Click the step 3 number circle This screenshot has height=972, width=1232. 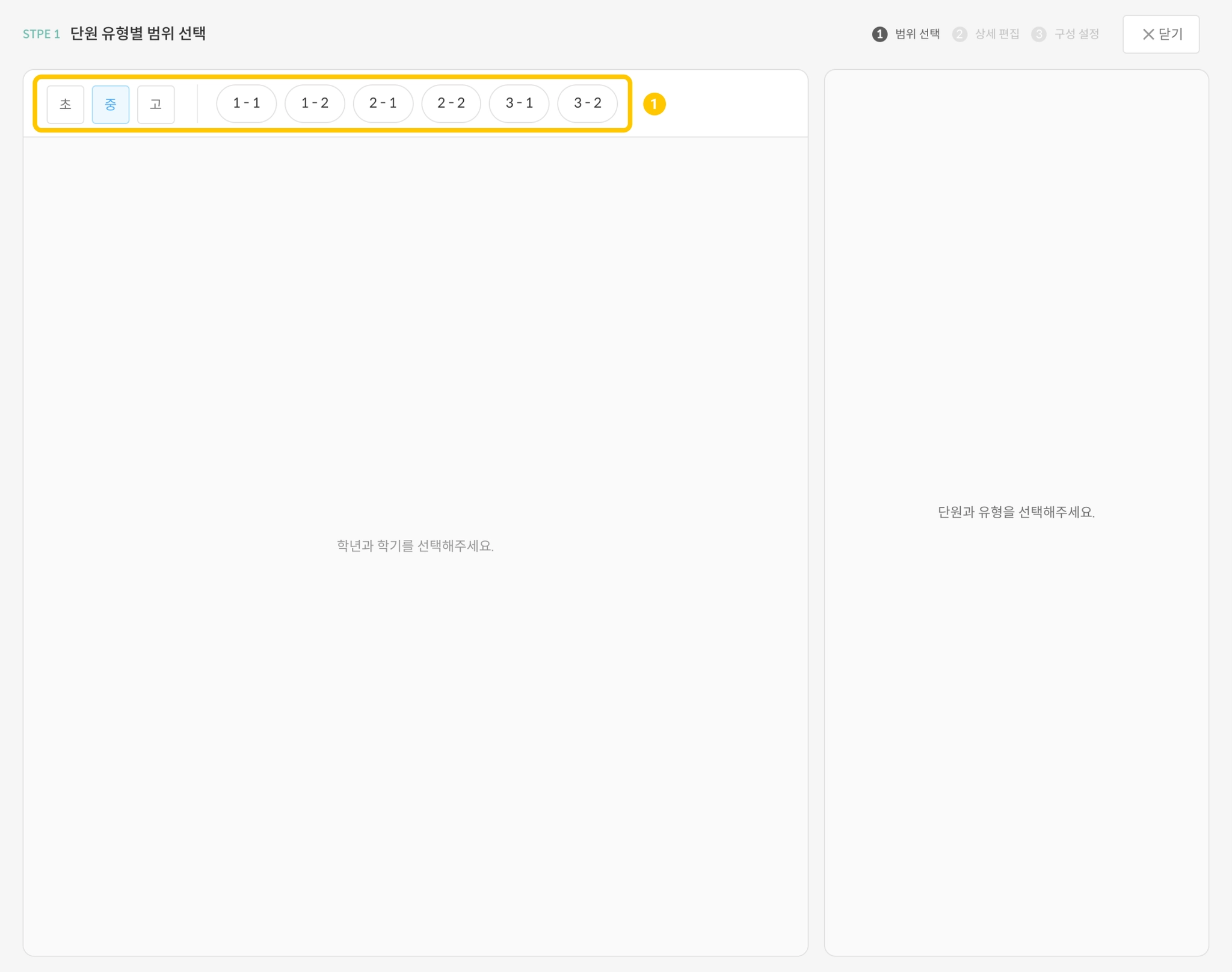(1039, 34)
